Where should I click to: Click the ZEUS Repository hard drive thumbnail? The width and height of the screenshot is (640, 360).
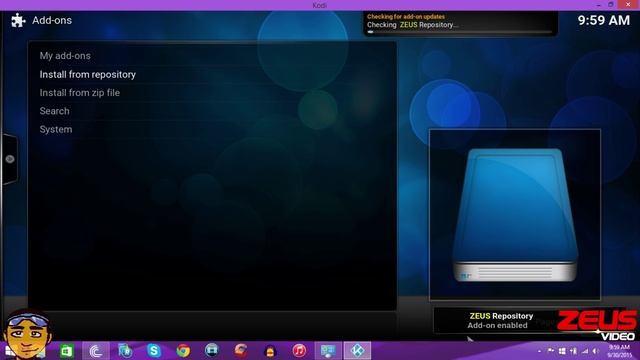tap(515, 215)
